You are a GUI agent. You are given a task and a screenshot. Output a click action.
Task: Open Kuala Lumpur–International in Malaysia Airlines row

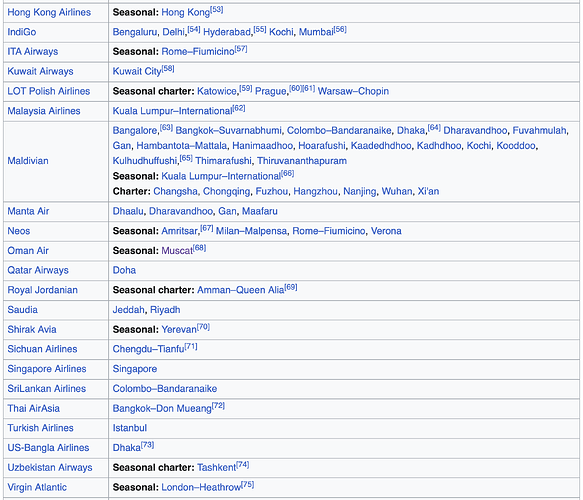click(x=173, y=111)
